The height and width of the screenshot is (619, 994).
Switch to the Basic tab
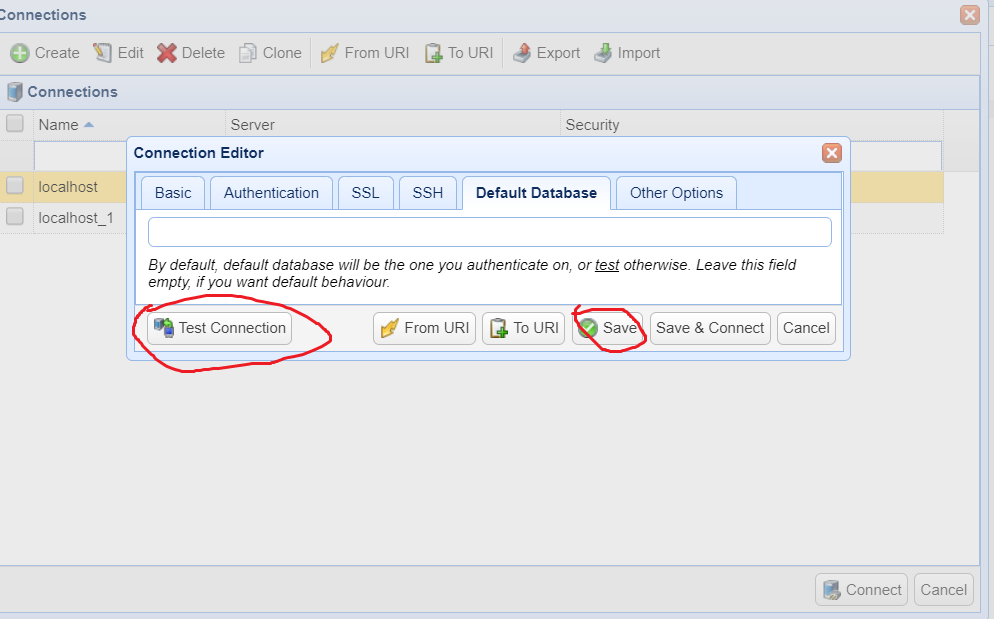tap(173, 193)
